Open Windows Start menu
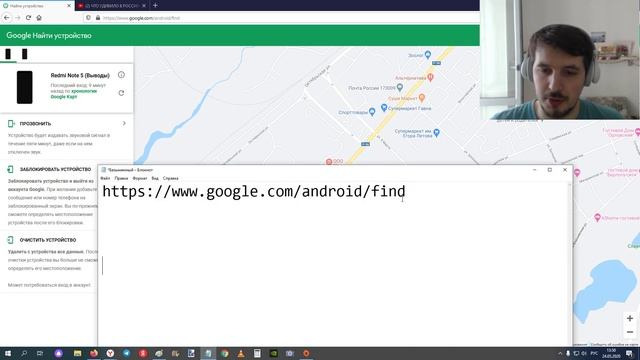 (x=7, y=353)
